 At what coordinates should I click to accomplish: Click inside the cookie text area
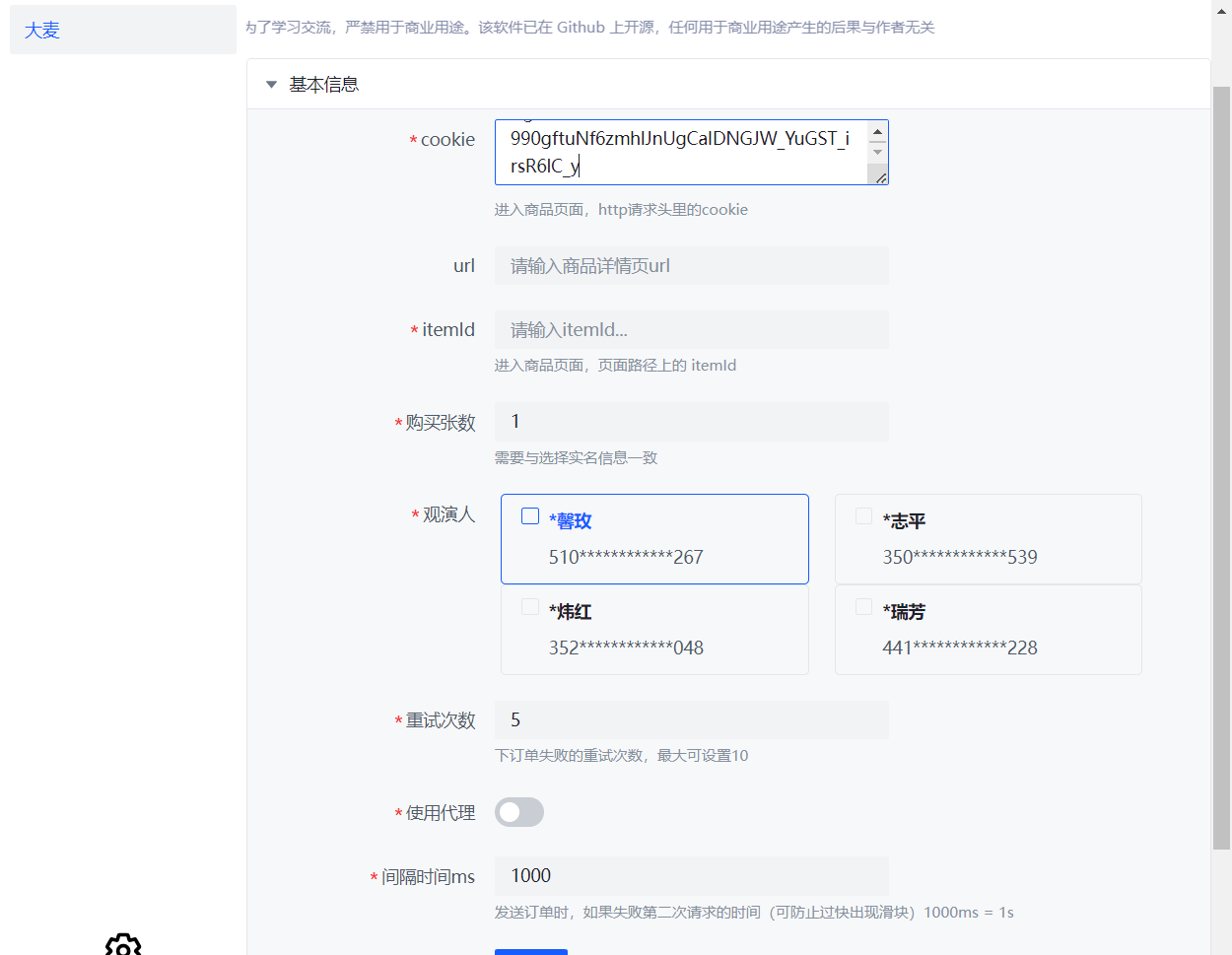(x=681, y=152)
